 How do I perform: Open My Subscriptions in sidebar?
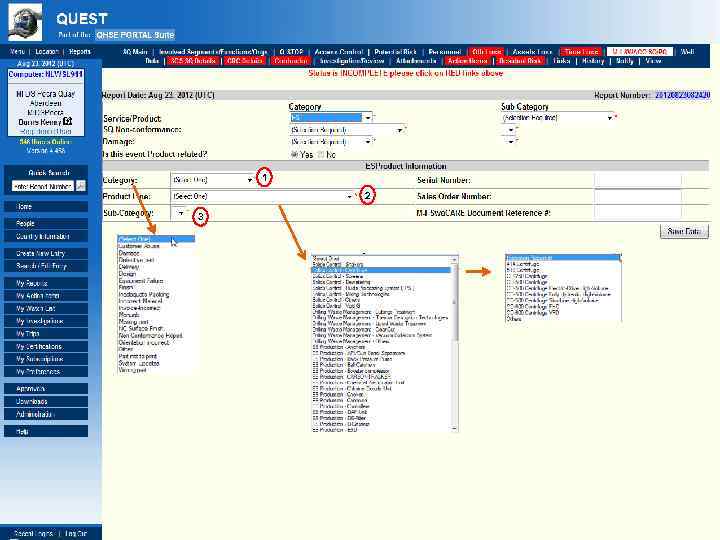(x=46, y=359)
